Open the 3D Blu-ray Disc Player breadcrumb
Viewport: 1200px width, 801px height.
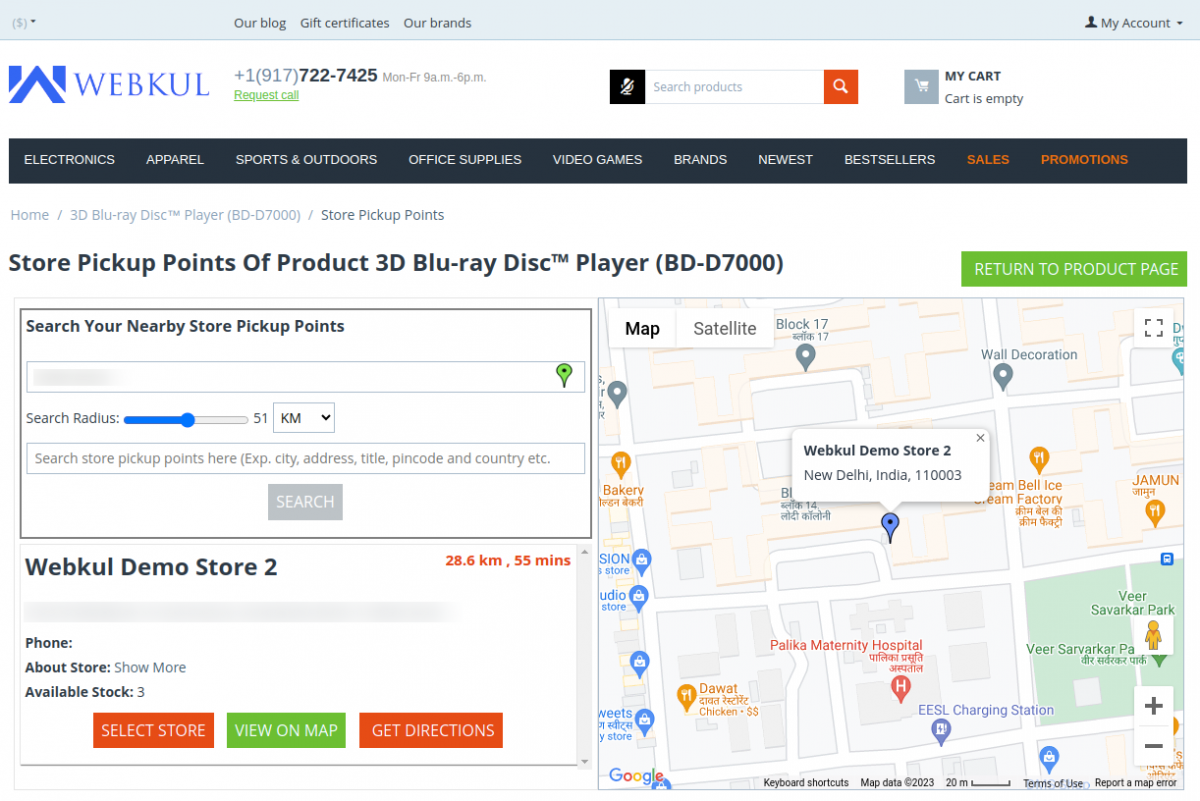pyautogui.click(x=185, y=215)
